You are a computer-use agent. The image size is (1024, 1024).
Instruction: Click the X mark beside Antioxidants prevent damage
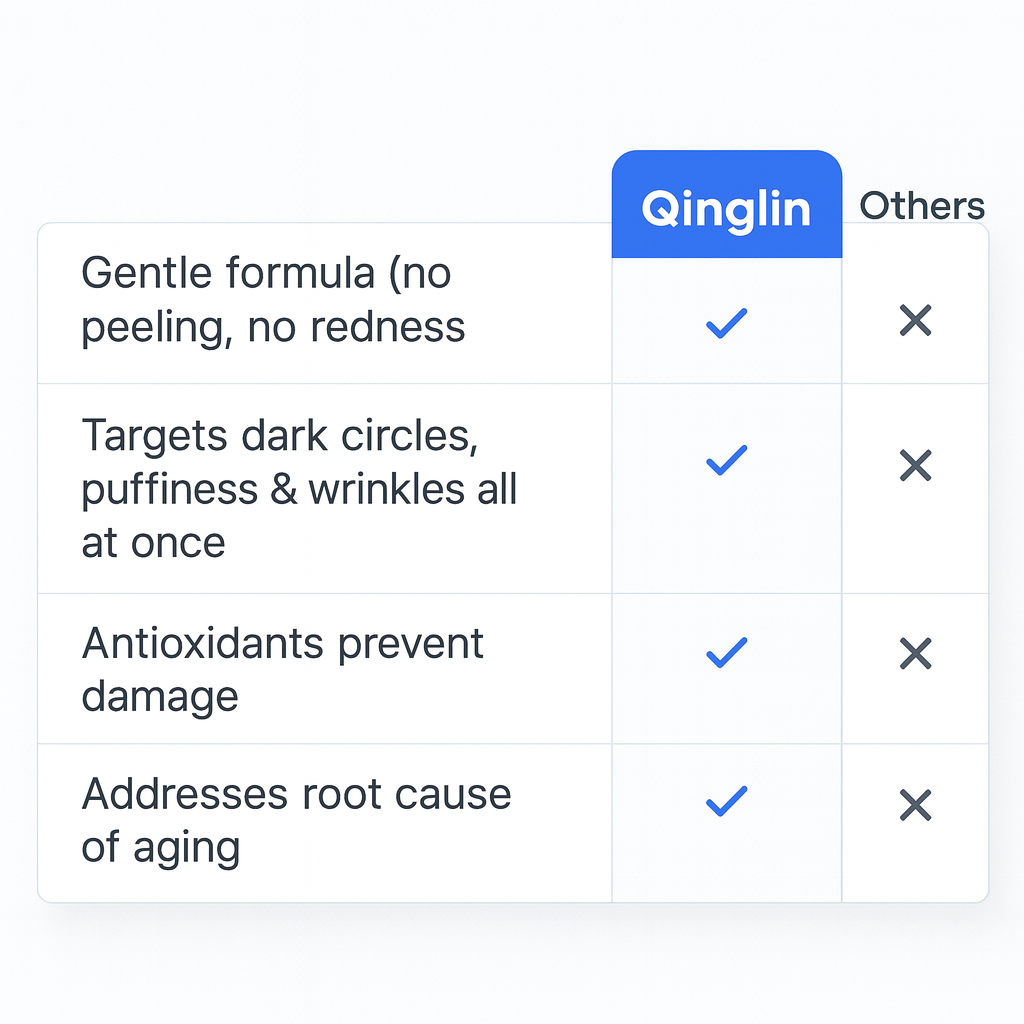click(915, 653)
